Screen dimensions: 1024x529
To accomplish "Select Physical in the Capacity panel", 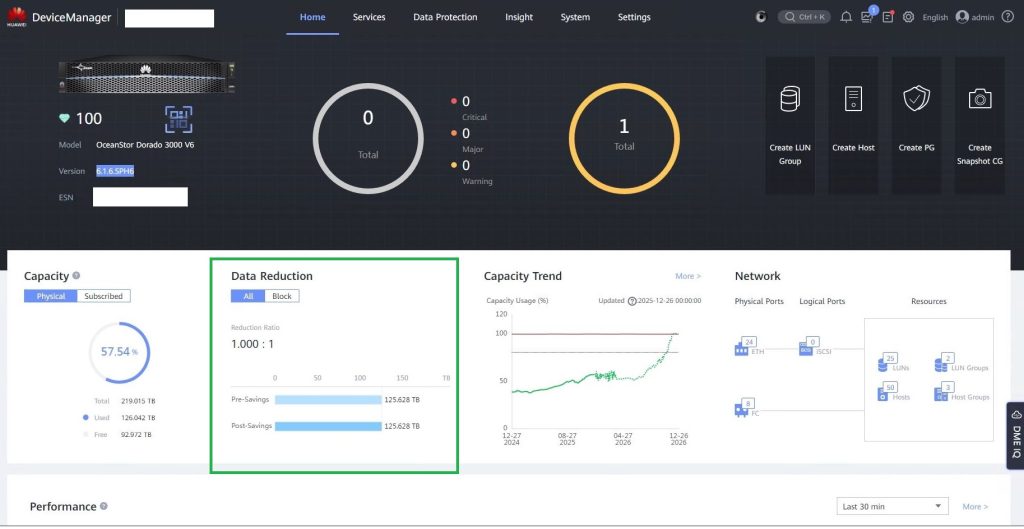I will (51, 296).
